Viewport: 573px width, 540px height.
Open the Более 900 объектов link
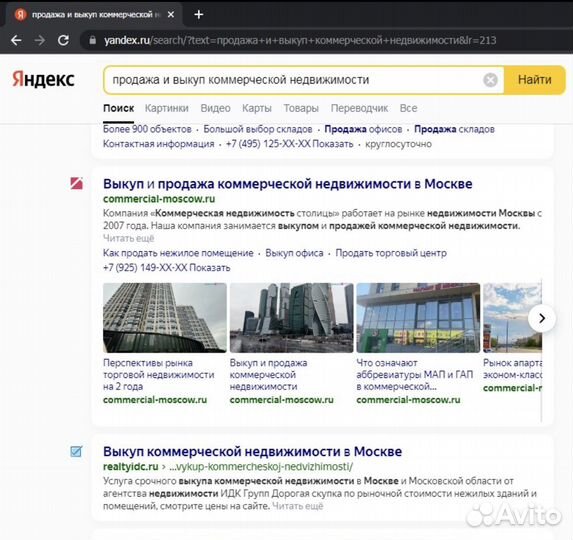click(x=147, y=129)
